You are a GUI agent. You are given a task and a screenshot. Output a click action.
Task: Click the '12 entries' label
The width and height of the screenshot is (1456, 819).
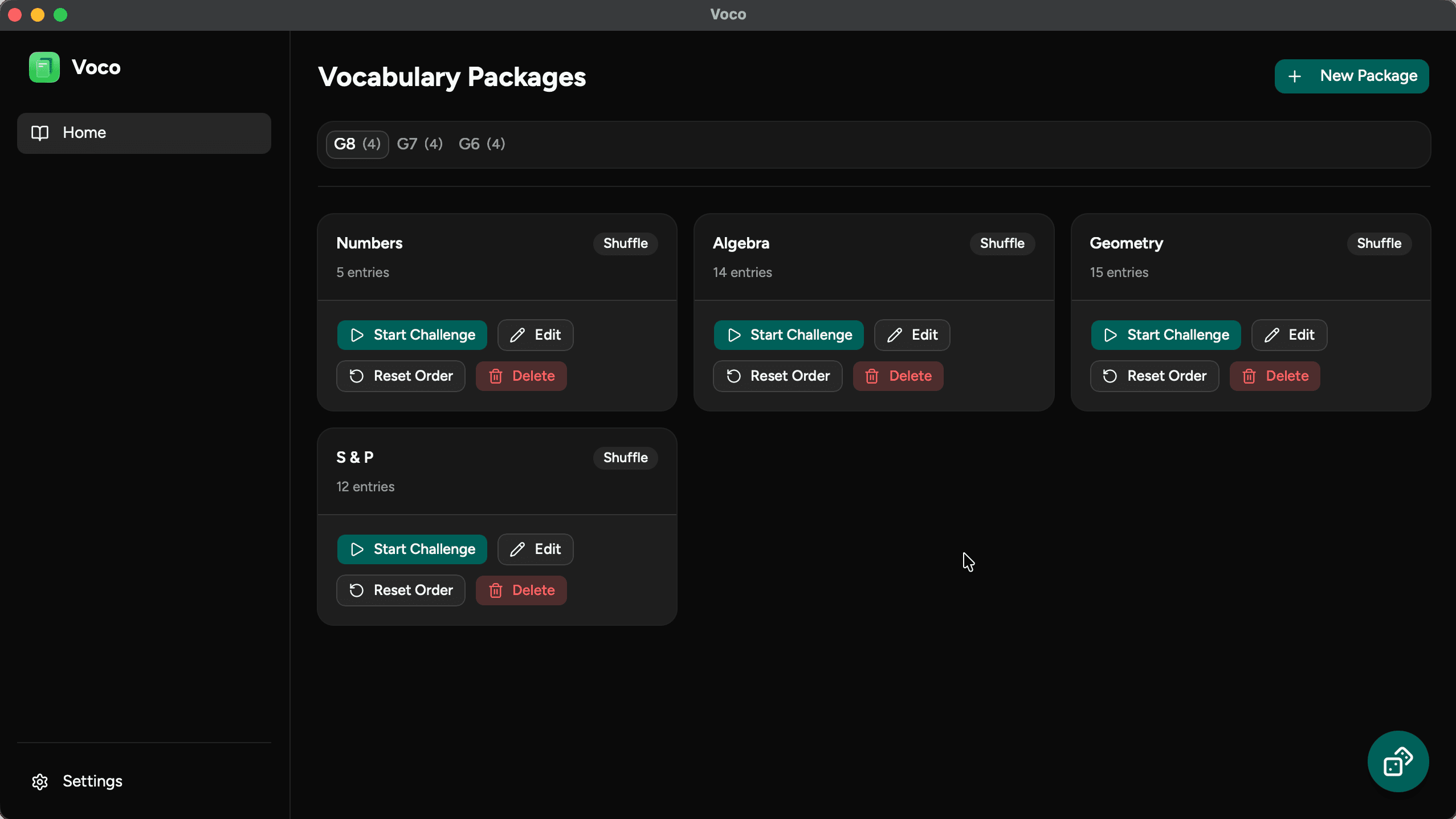[x=365, y=487]
